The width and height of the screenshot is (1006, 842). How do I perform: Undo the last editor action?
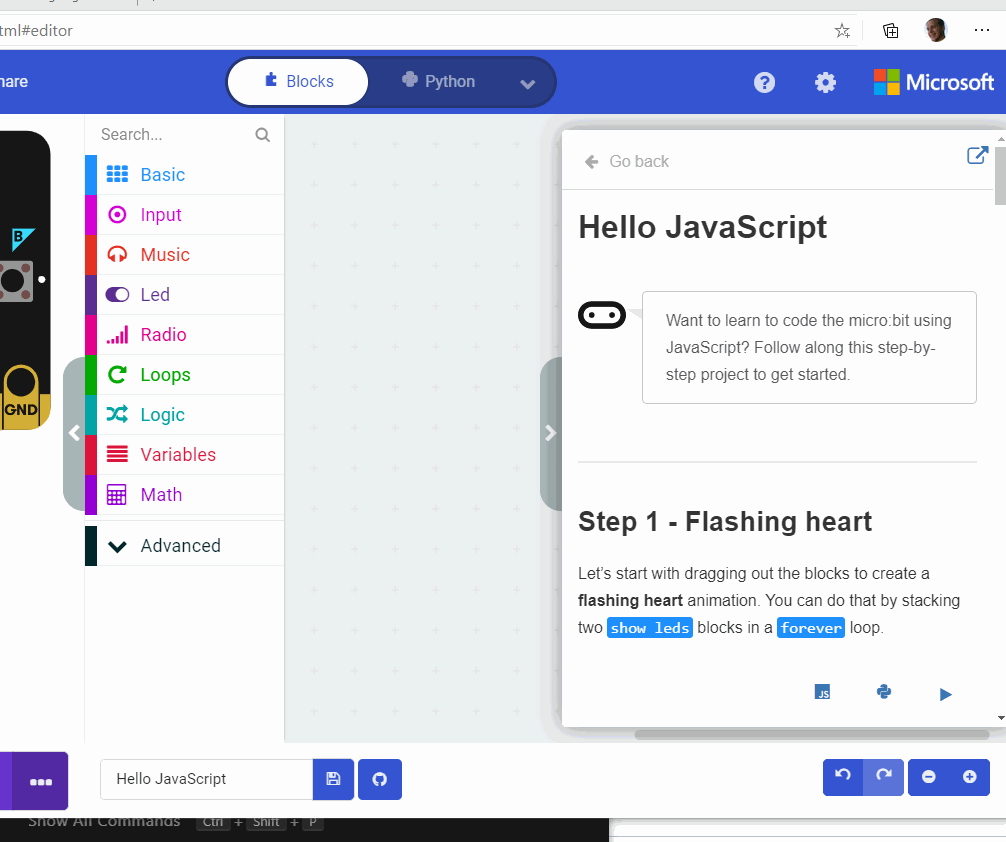pyautogui.click(x=843, y=777)
